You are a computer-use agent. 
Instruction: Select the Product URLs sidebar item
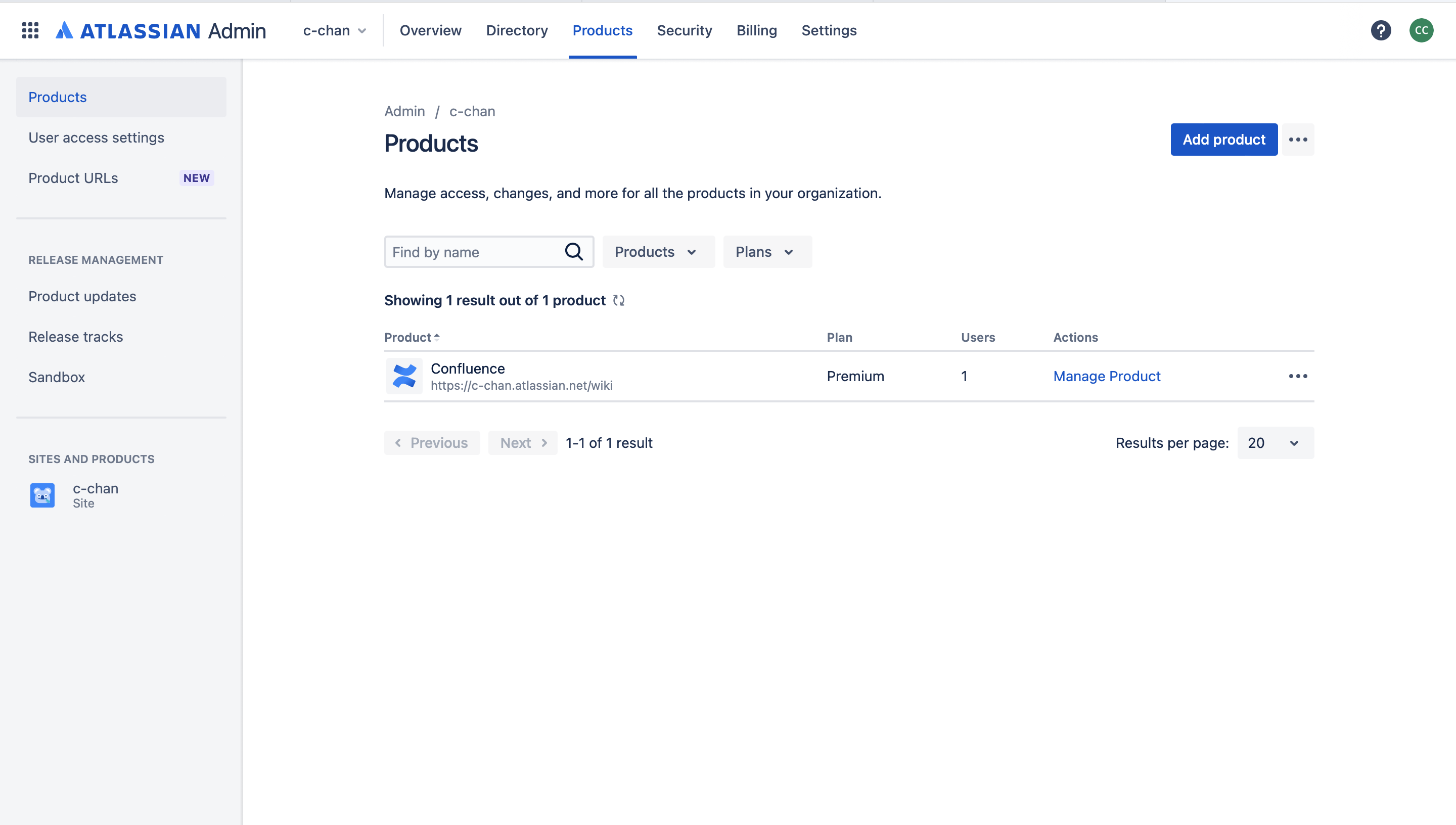pos(73,178)
